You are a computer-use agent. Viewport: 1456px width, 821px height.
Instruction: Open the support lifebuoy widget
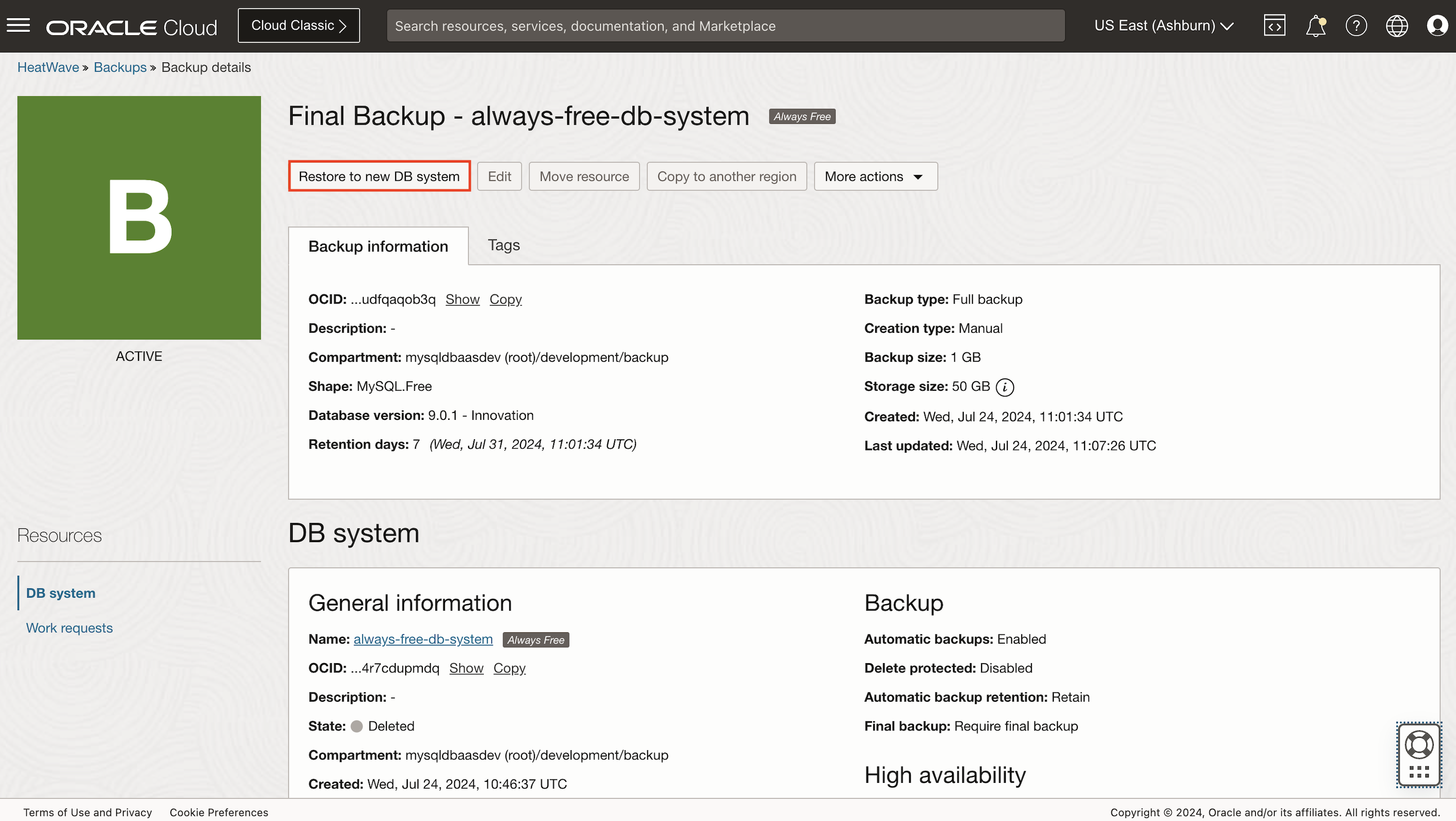click(x=1419, y=745)
